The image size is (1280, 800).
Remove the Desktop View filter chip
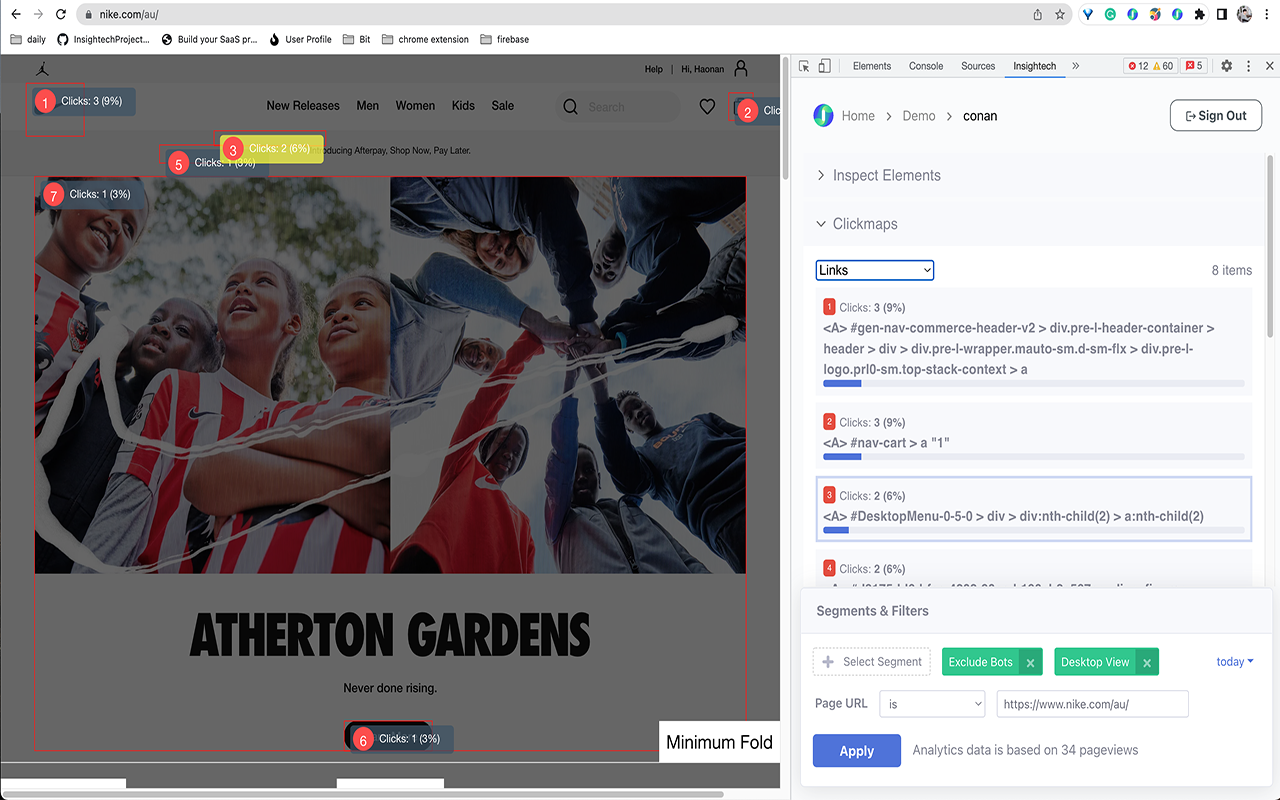pyautogui.click(x=1146, y=661)
